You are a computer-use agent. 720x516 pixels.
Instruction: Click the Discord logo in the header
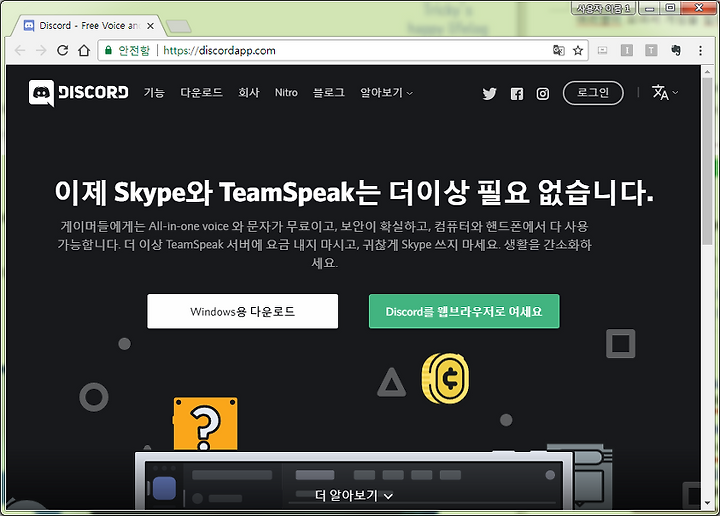[79, 93]
